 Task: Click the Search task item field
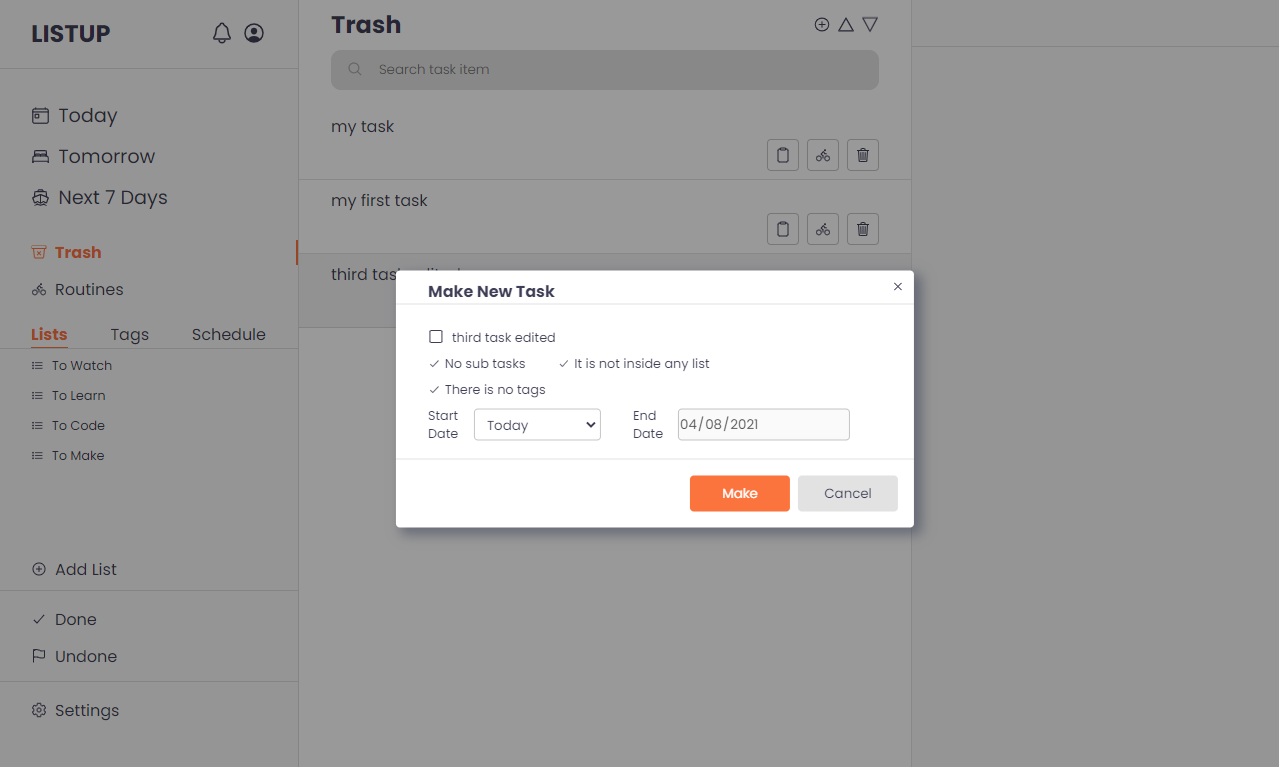point(605,70)
